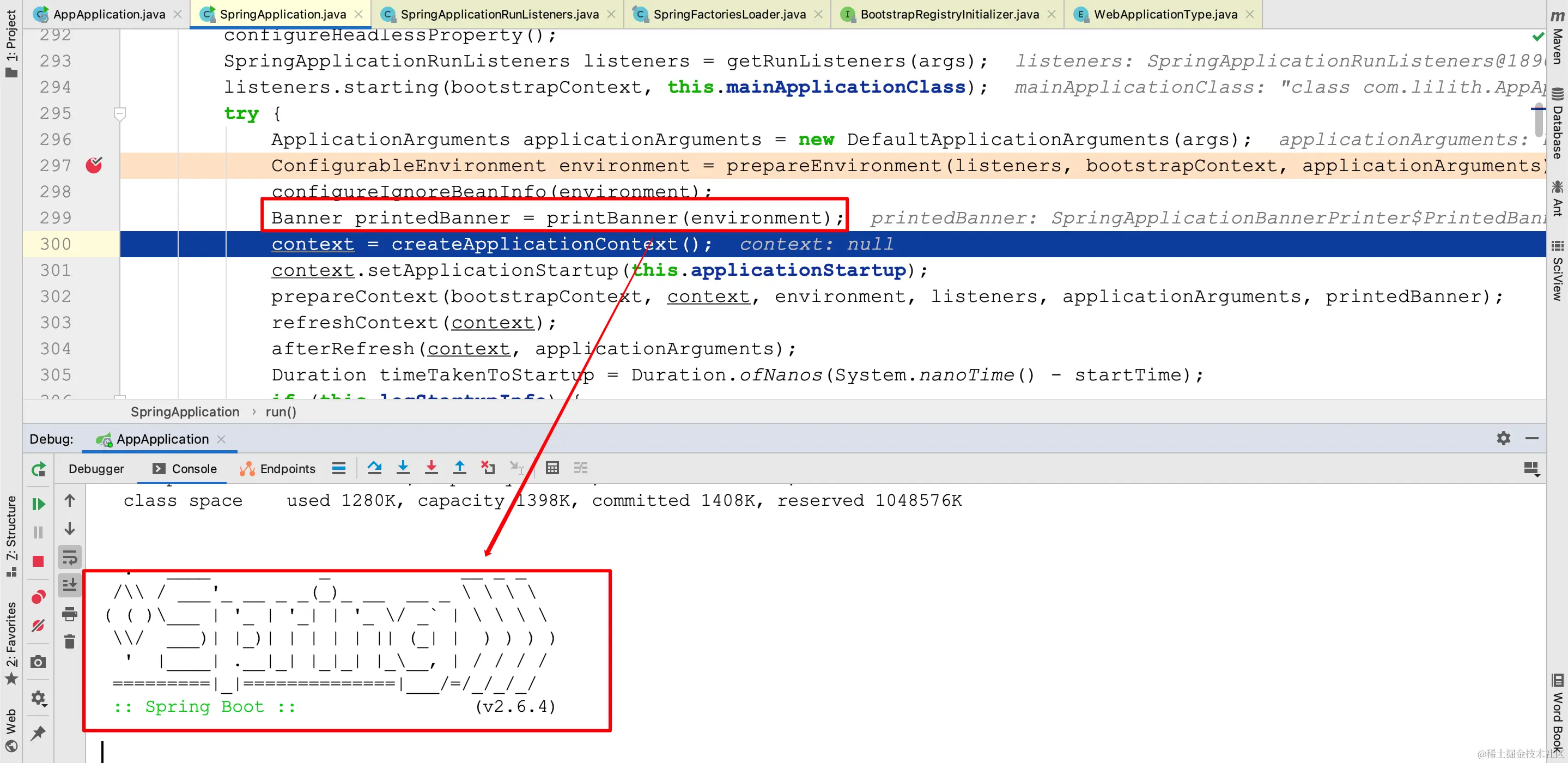
Task: Click the Step Into icon
Action: tap(403, 468)
